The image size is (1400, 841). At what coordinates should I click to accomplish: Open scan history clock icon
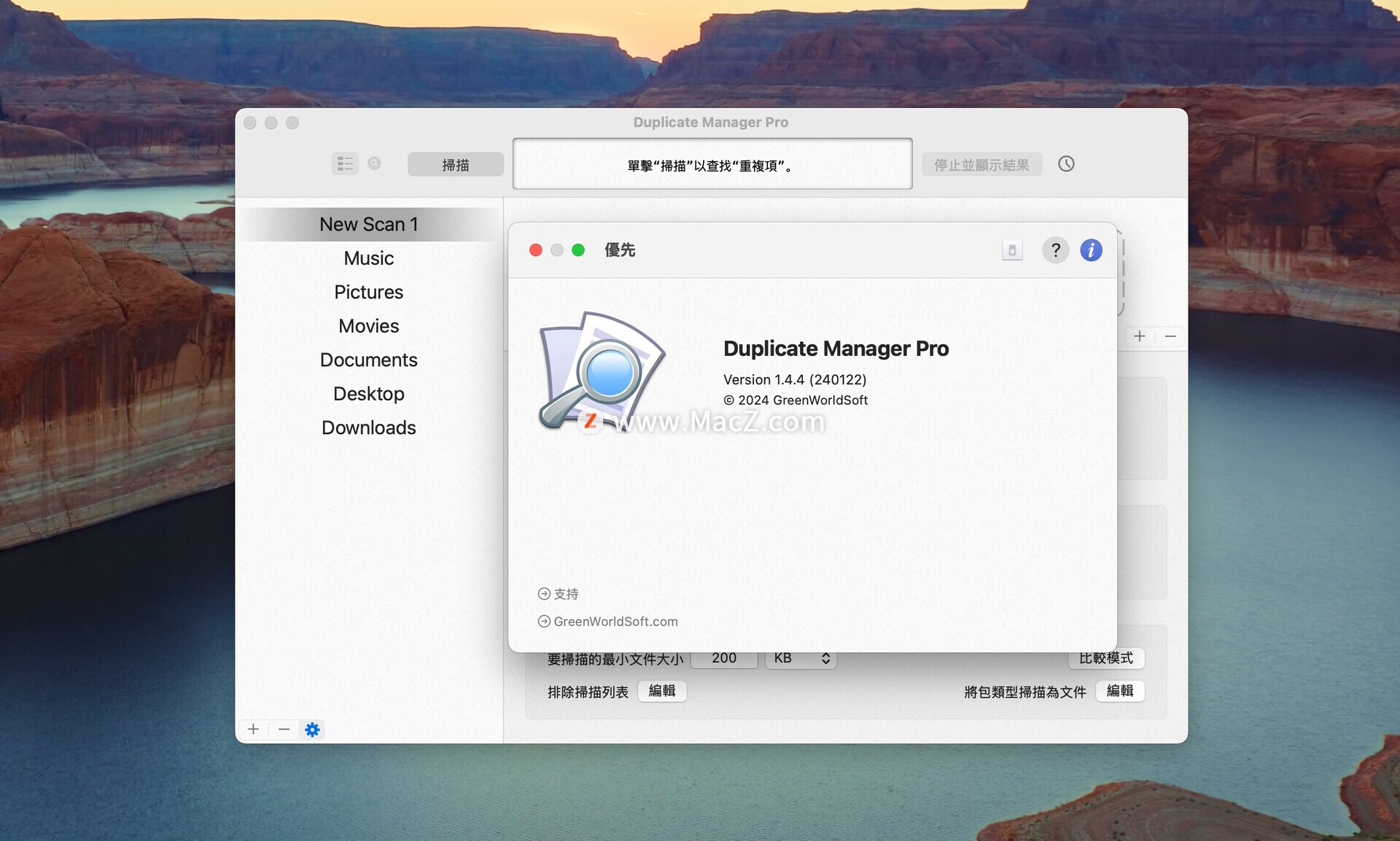(1066, 164)
